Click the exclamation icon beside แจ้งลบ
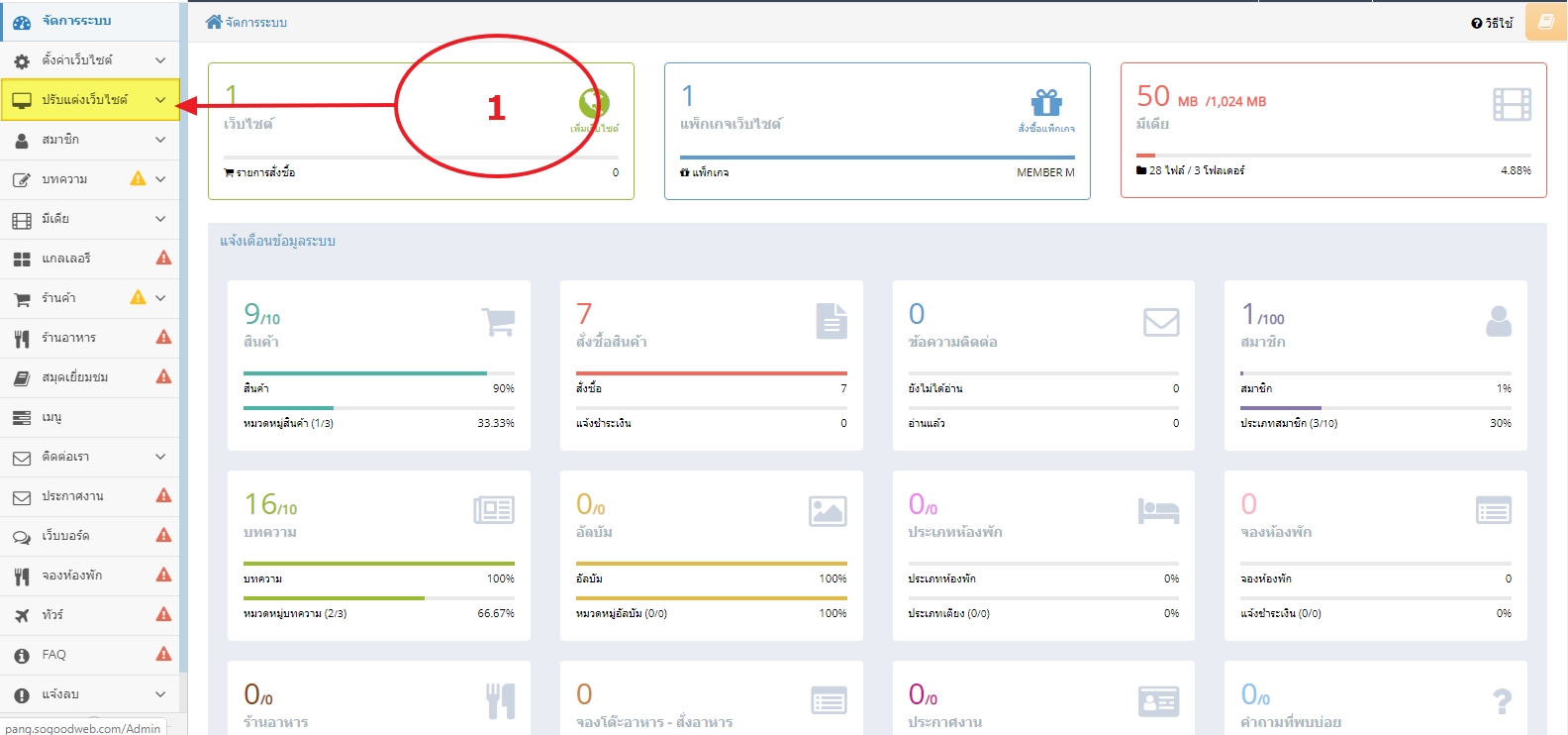1568x735 pixels. click(22, 695)
